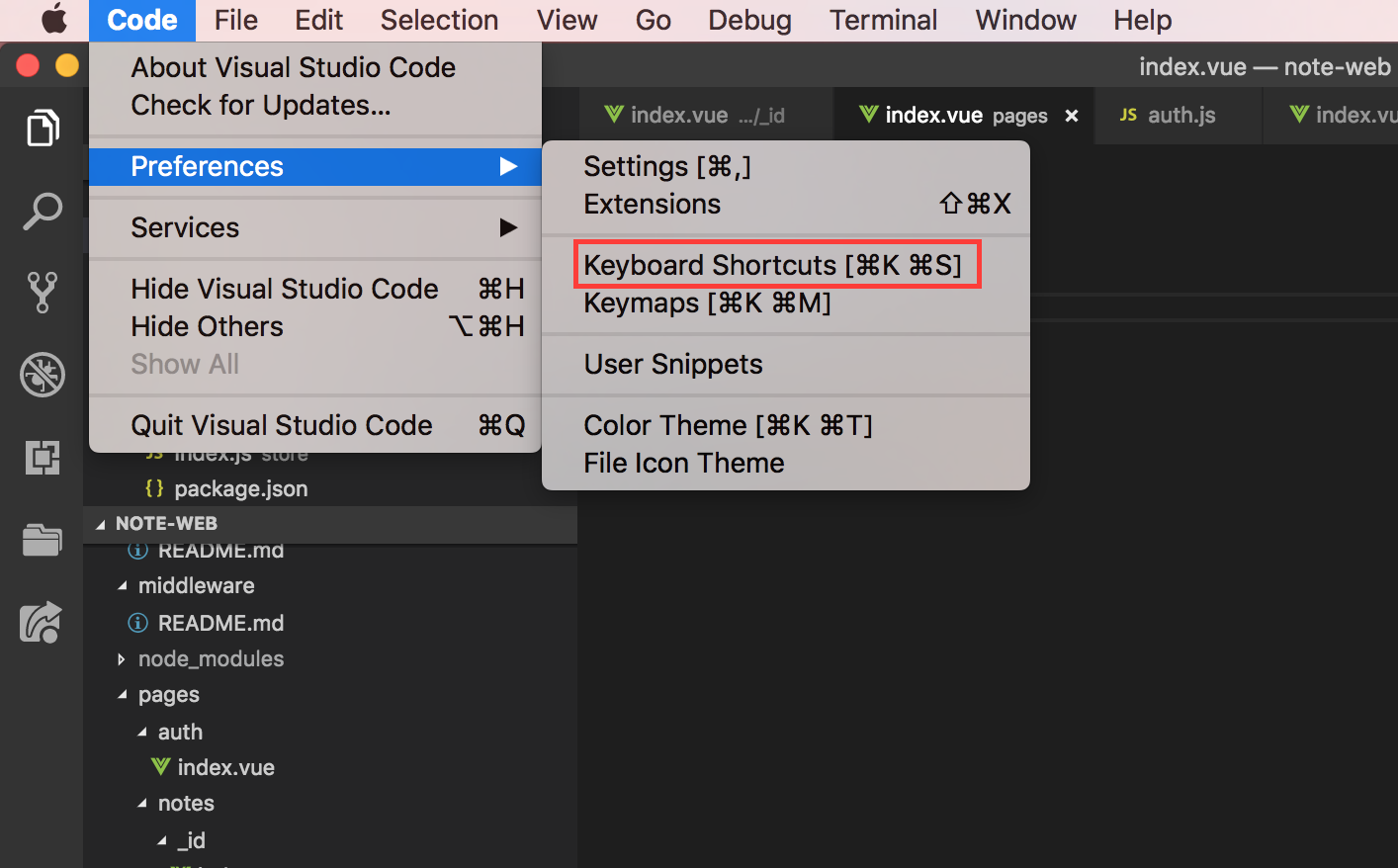
Task: Minimize the window with yellow button
Action: [67, 65]
